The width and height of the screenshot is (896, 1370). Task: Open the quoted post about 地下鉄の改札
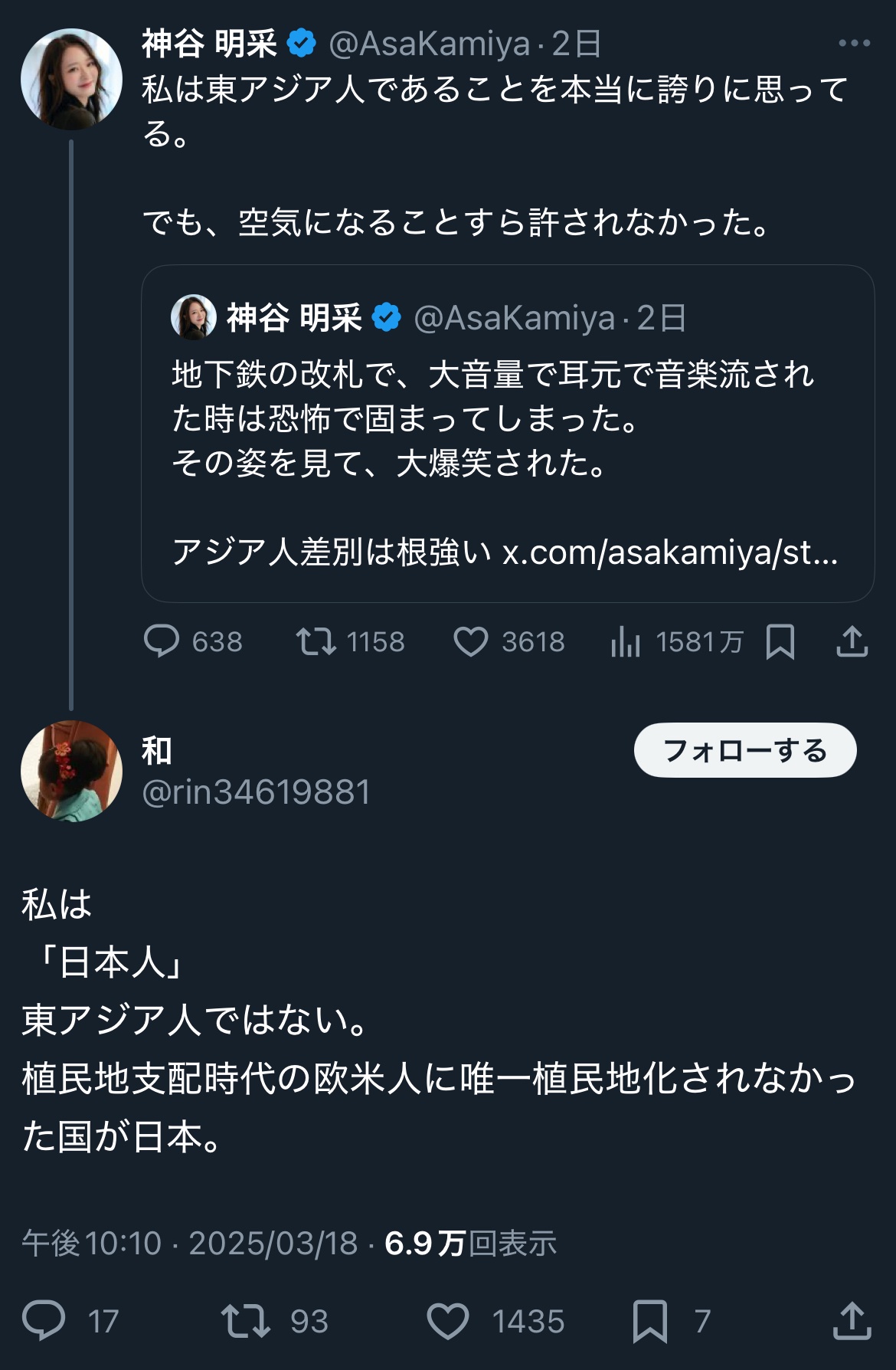pos(490,420)
